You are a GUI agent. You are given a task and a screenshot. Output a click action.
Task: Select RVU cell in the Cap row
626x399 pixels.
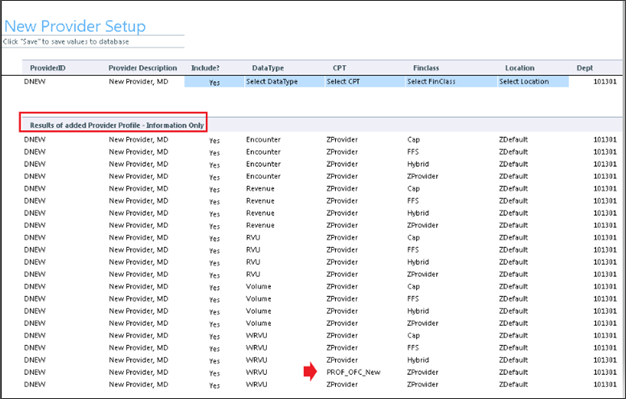(253, 238)
